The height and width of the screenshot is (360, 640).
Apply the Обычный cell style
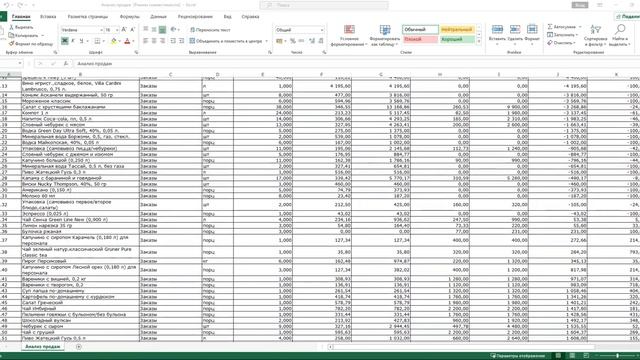[x=420, y=29]
